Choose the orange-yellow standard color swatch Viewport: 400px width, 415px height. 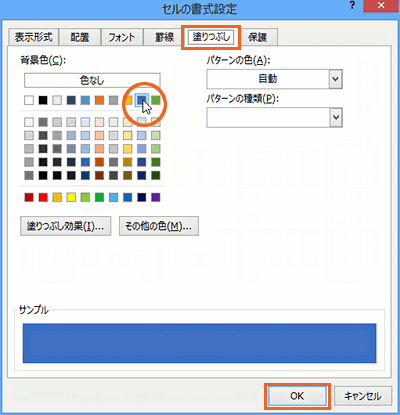click(x=57, y=197)
